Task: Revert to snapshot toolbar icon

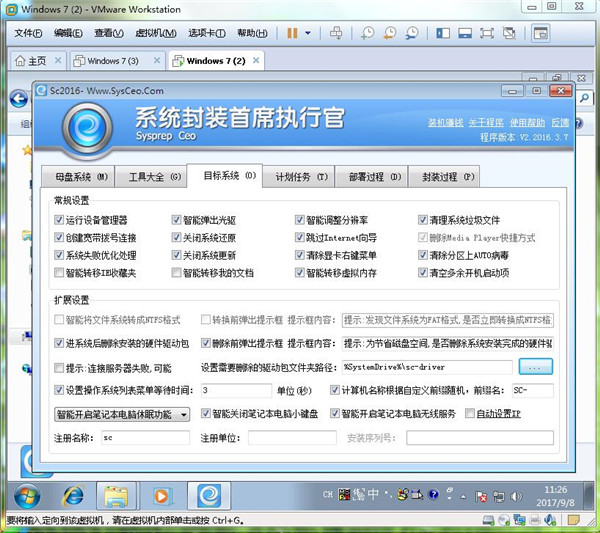Action: tap(390, 33)
